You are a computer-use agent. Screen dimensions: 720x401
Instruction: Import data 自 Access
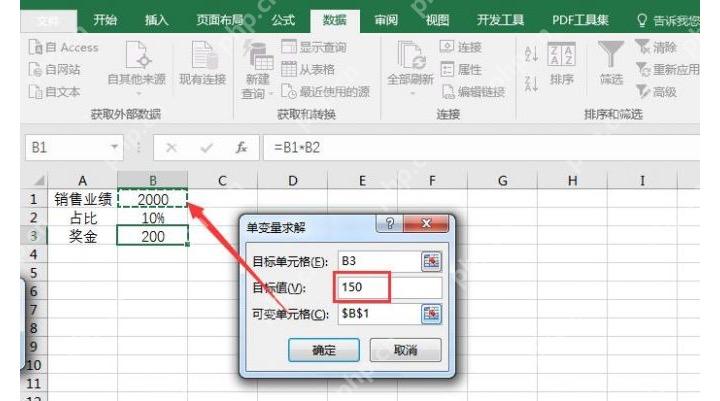(64, 47)
